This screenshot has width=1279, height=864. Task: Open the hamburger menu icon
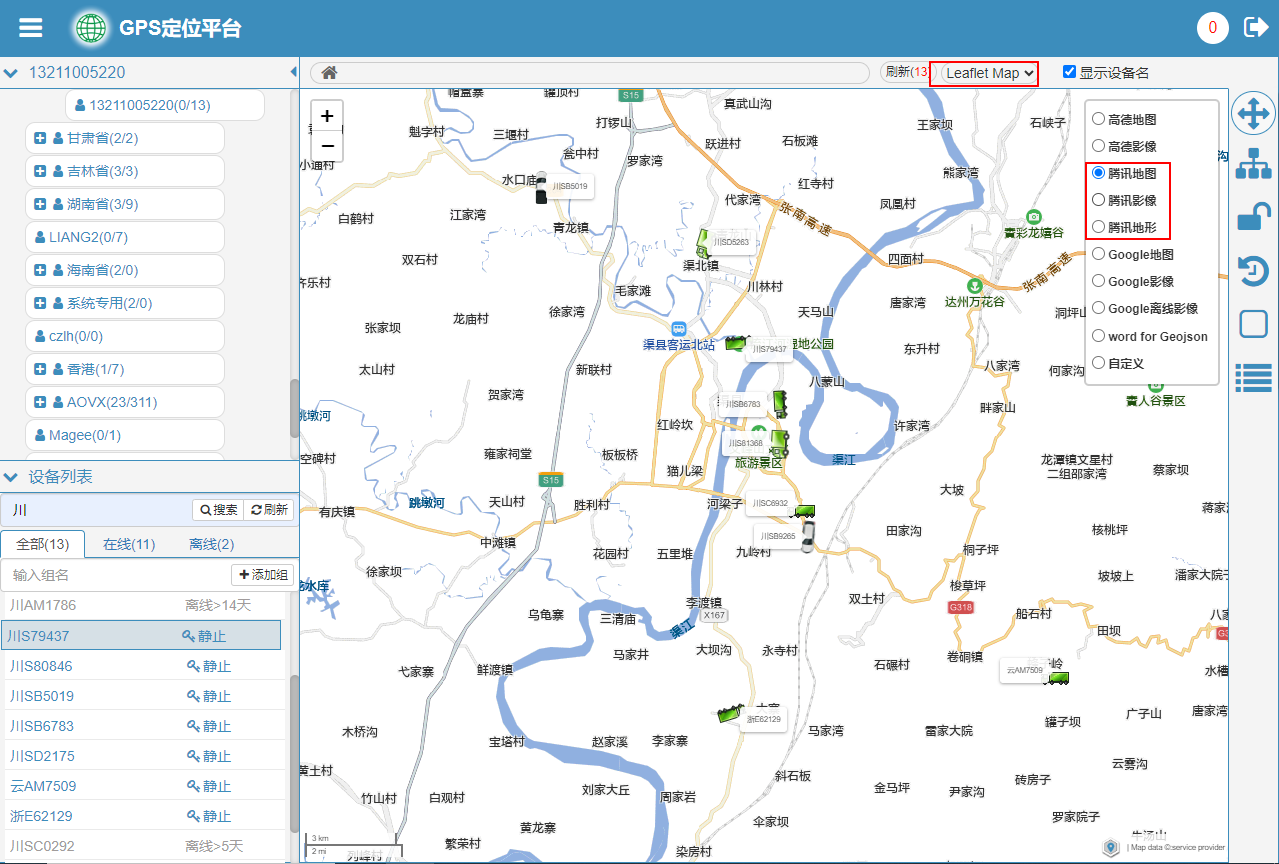pos(31,27)
